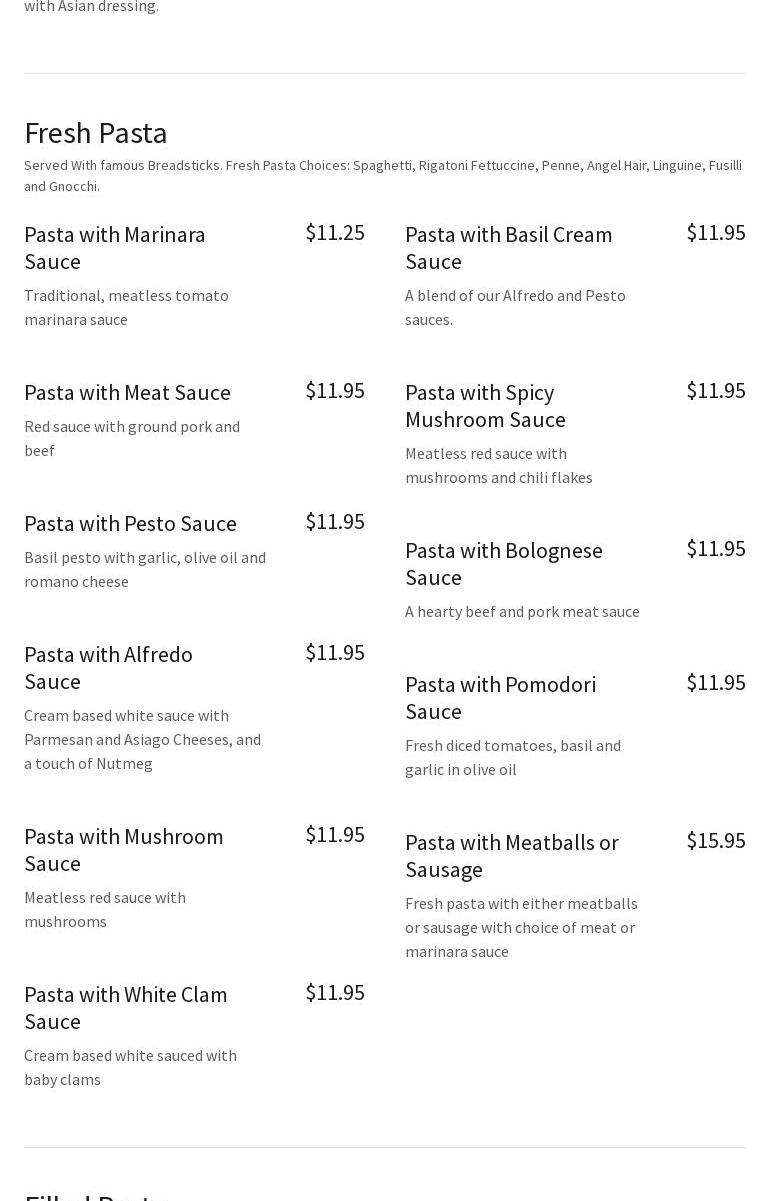Click the hearty beef and pork description
This screenshot has width=770, height=1201.
coord(522,611)
